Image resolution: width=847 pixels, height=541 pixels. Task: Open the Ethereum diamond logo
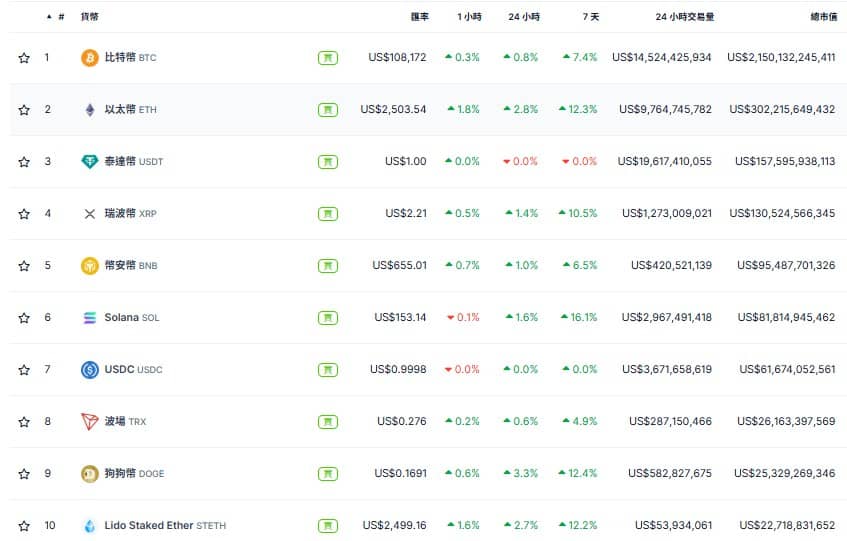(90, 110)
